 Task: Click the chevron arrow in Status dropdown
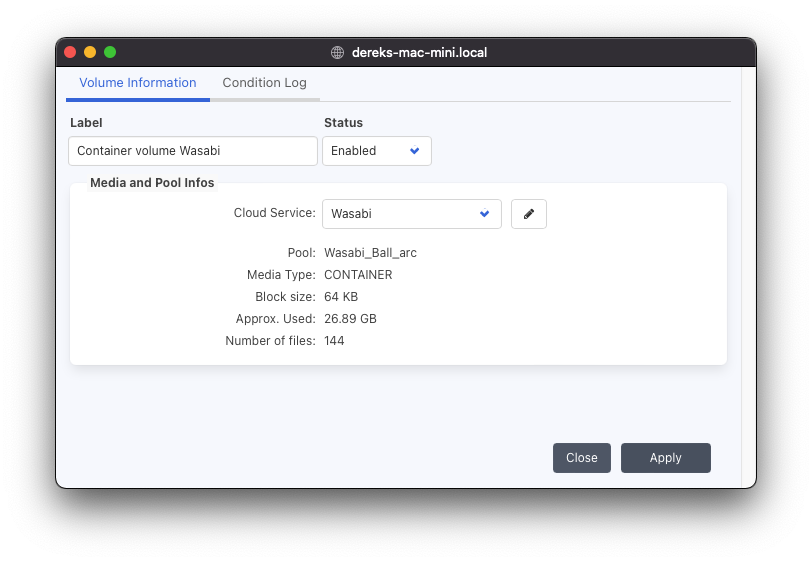click(414, 151)
